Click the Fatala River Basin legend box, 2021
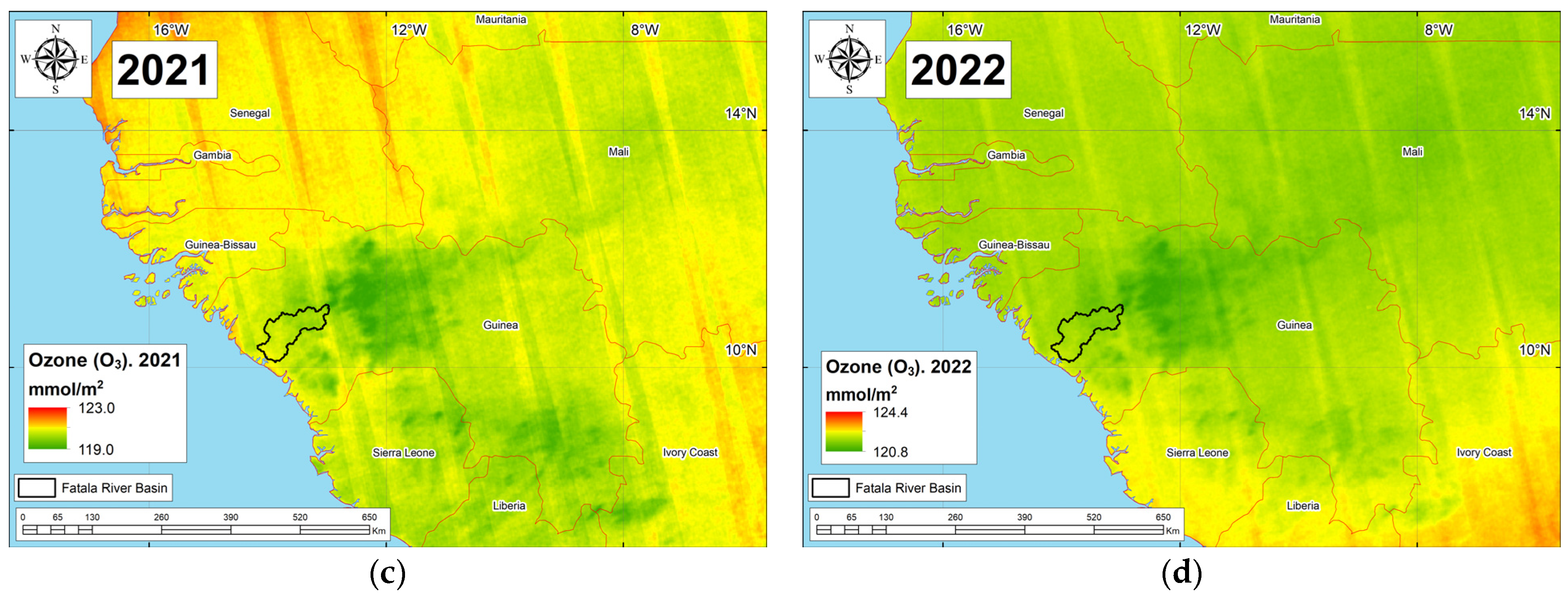Screen dimensions: 1568x595 [x=36, y=488]
